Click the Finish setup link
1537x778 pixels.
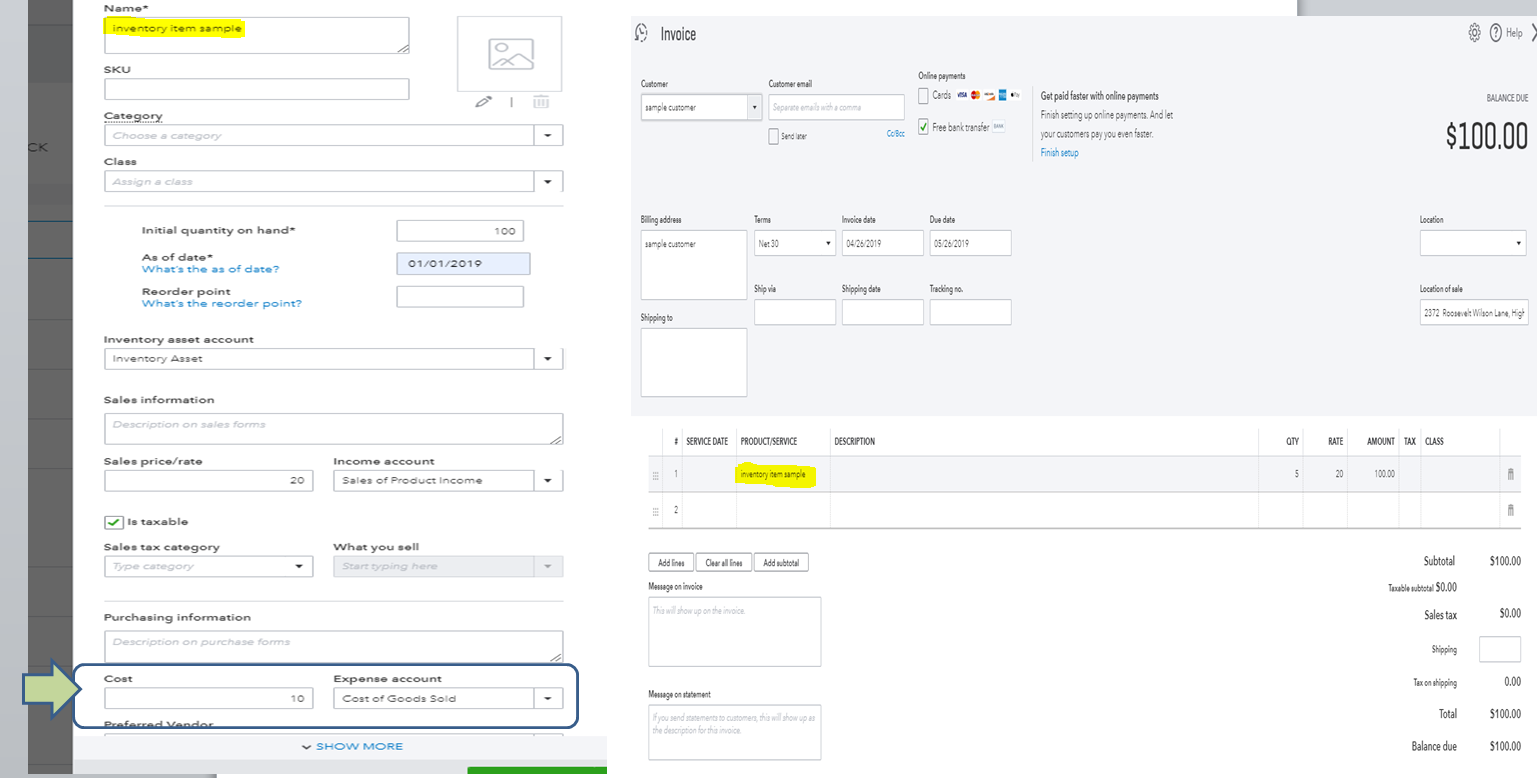1059,153
